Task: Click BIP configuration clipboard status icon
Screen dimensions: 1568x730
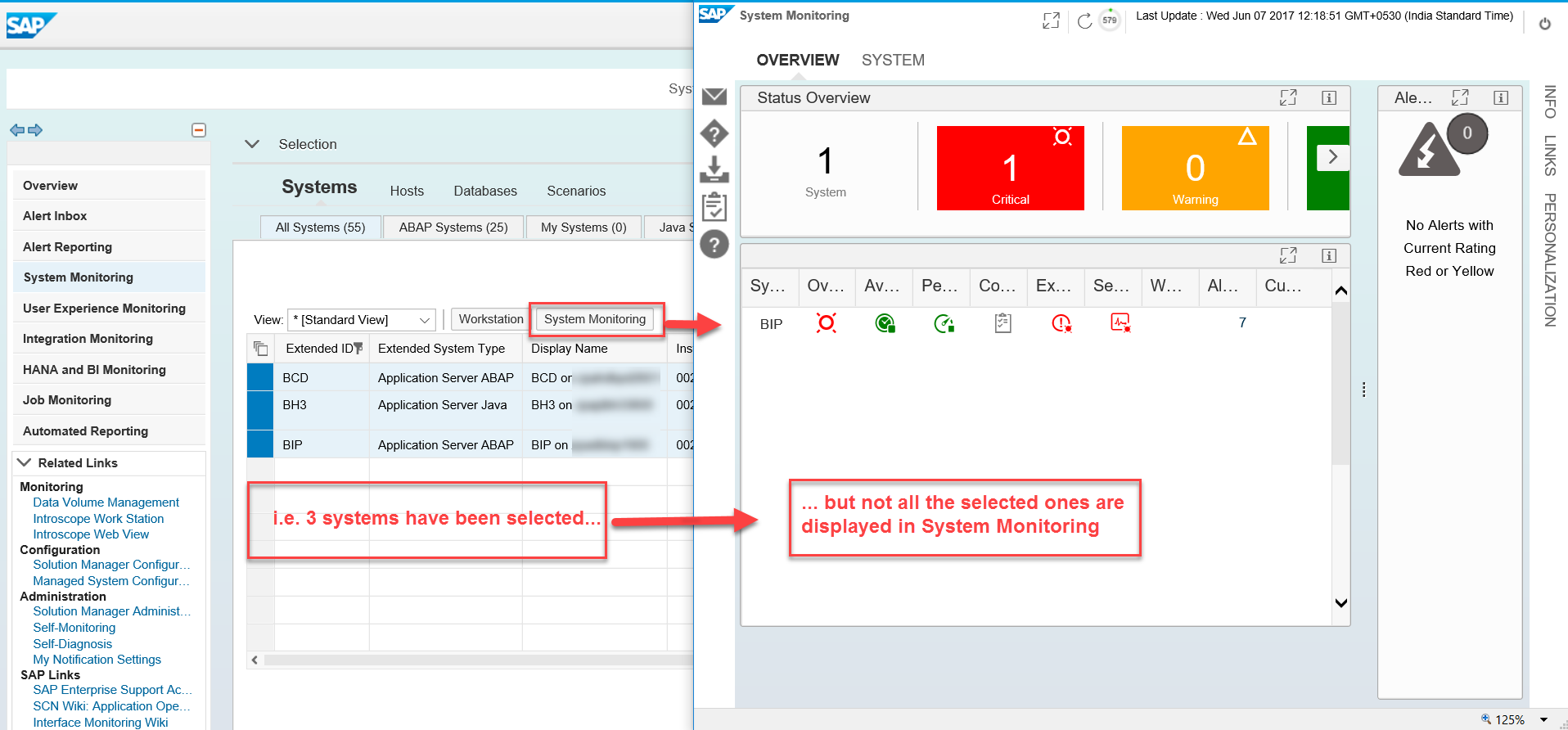Action: [x=1003, y=323]
